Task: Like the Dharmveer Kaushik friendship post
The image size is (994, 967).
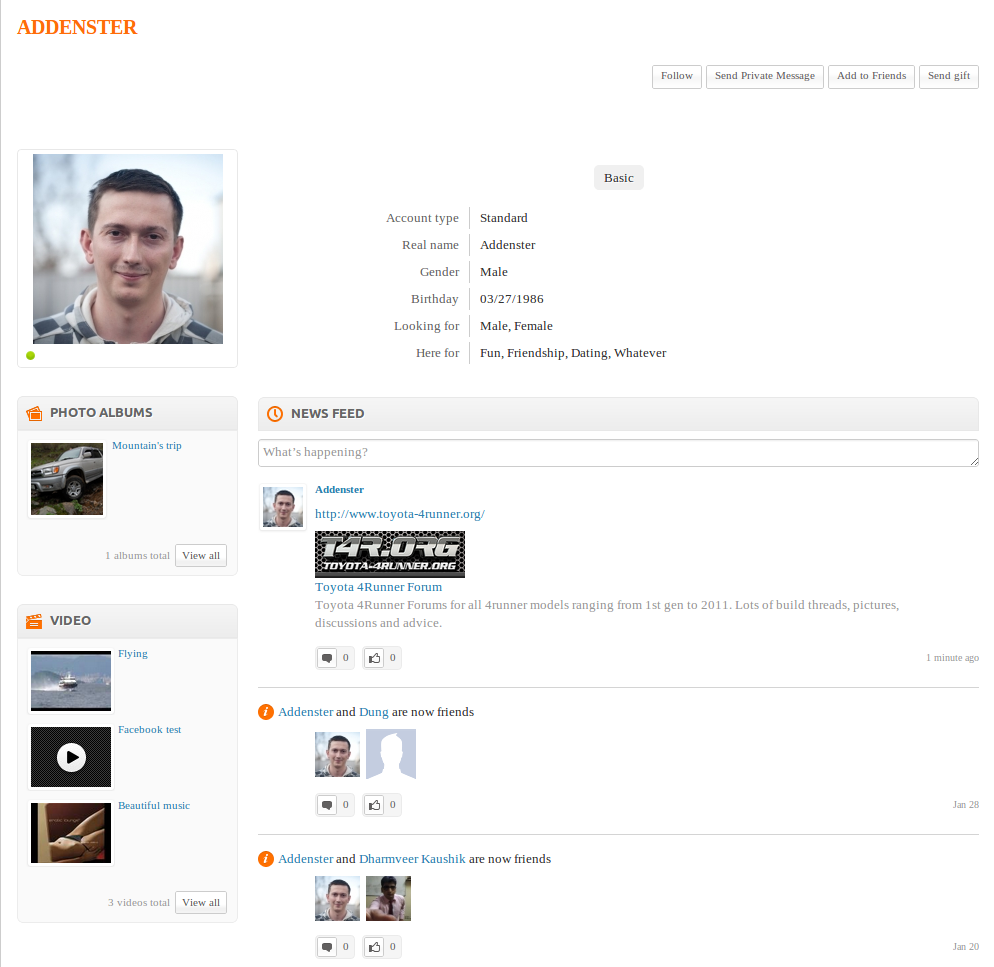Action: tap(375, 946)
